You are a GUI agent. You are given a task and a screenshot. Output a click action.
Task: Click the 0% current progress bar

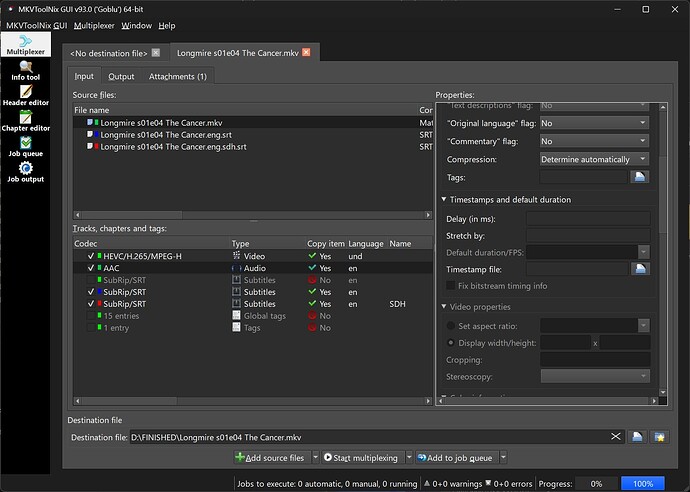pyautogui.click(x=596, y=484)
